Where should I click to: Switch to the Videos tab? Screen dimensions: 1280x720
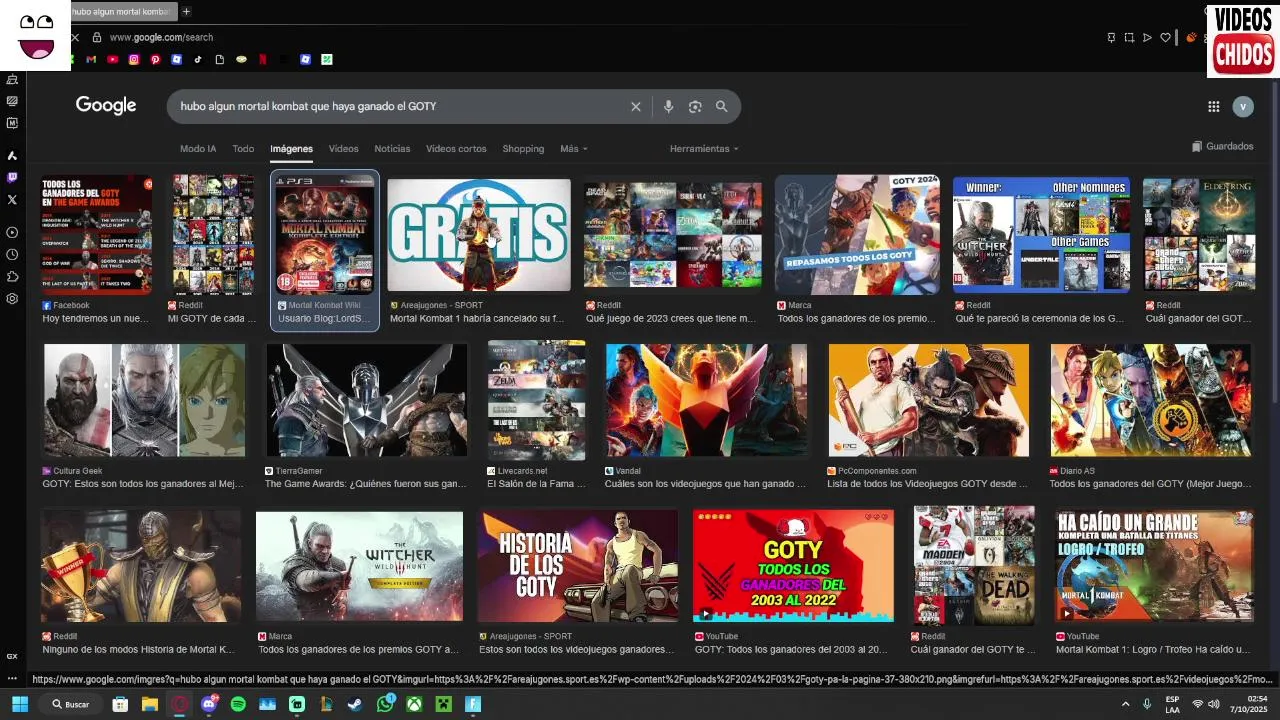coord(343,148)
